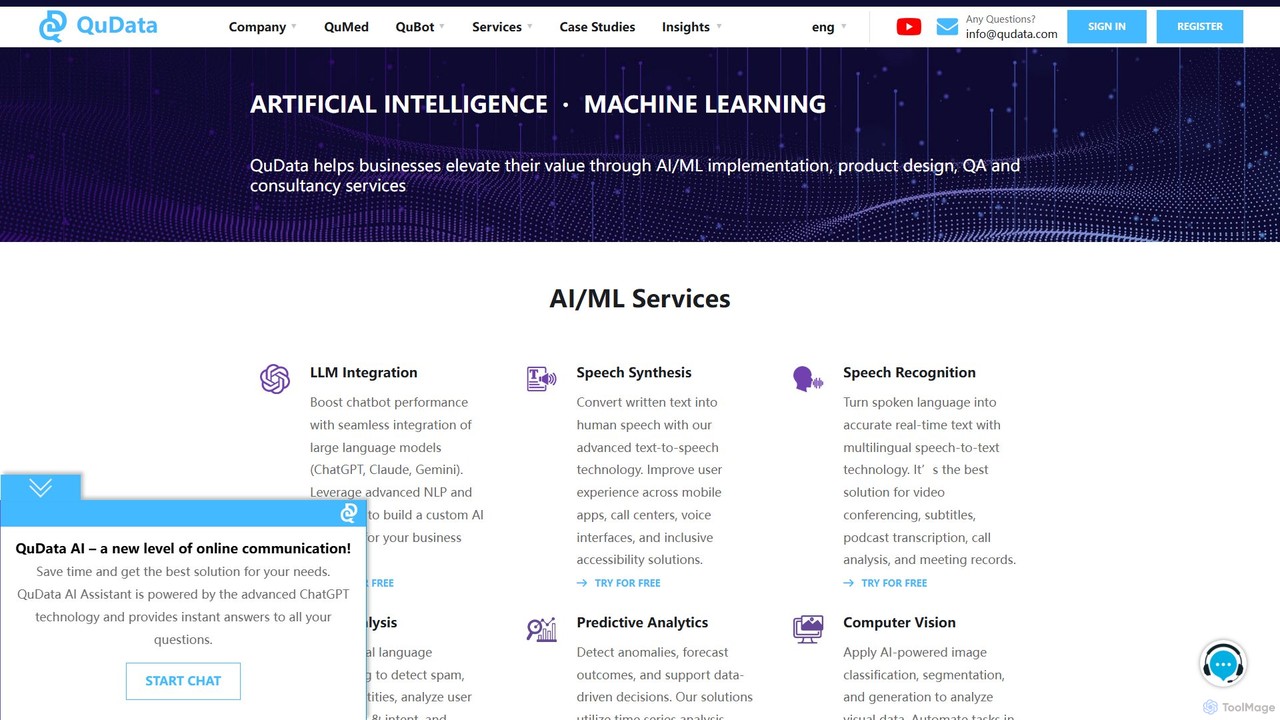Open the Speech Recognition heading
Screen dimensions: 1280x720
click(909, 372)
